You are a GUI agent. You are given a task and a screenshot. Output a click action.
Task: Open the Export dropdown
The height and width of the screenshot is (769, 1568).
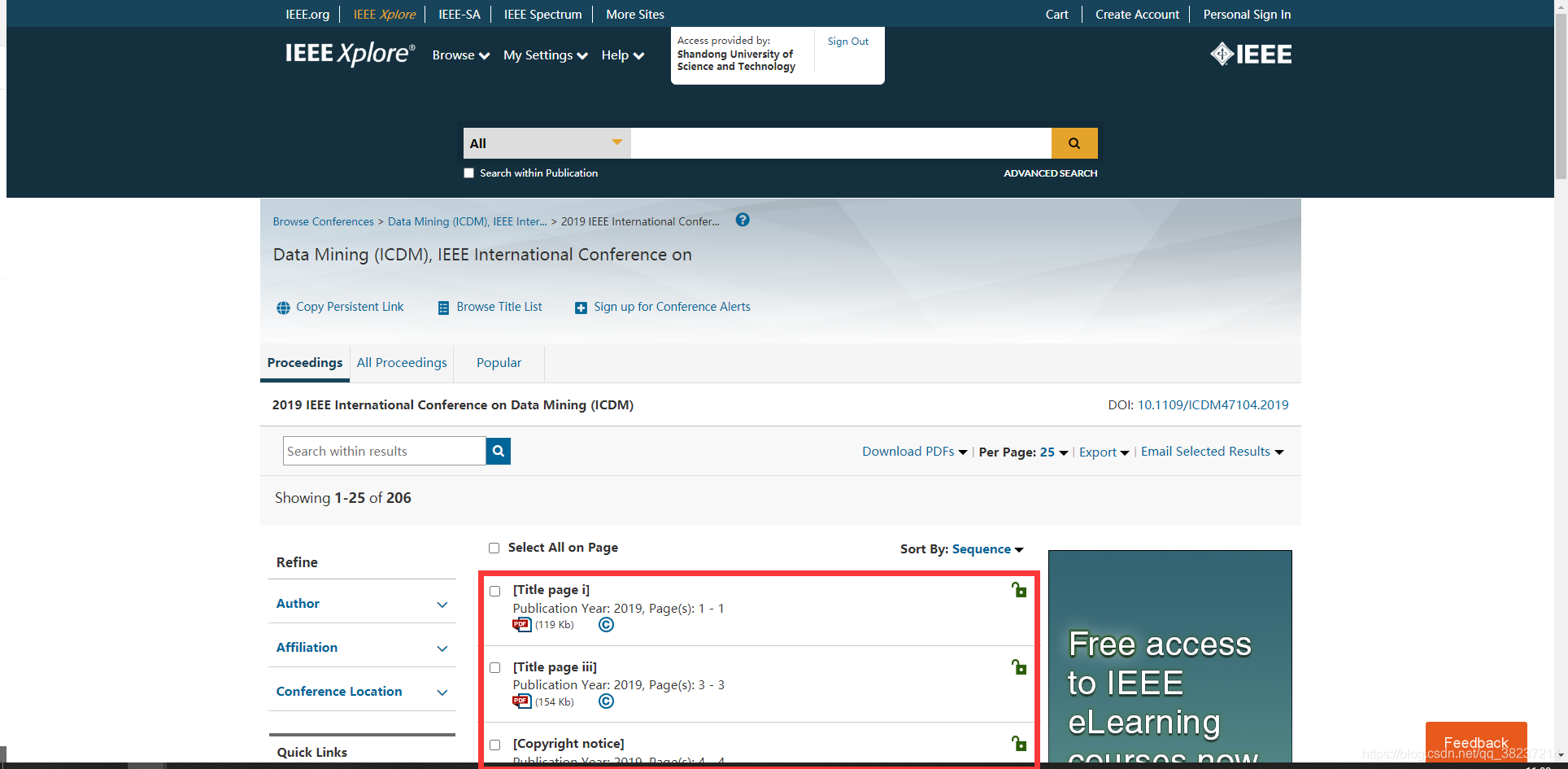click(1104, 452)
